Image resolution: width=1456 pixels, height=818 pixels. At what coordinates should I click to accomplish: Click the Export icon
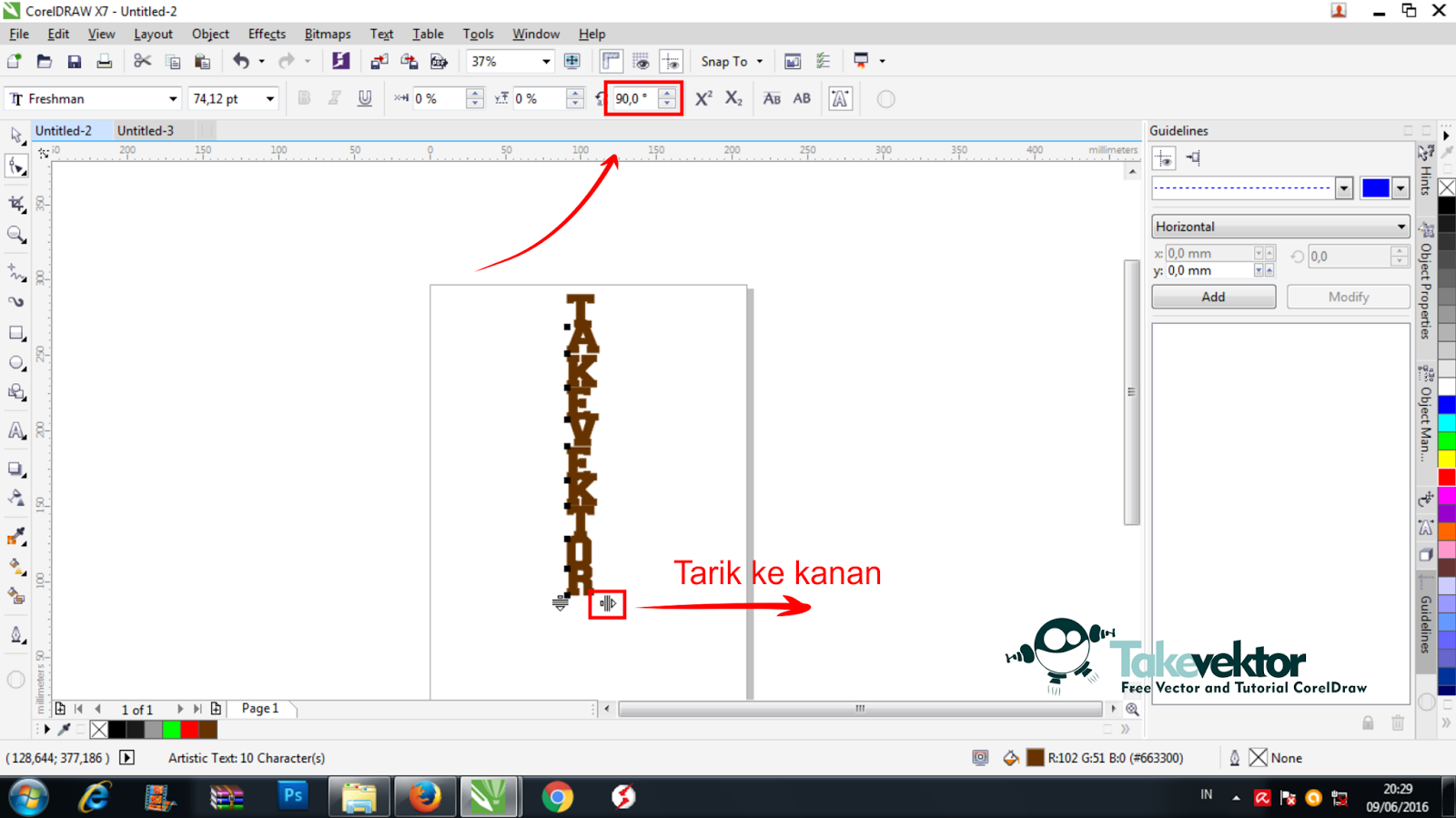coord(409,62)
